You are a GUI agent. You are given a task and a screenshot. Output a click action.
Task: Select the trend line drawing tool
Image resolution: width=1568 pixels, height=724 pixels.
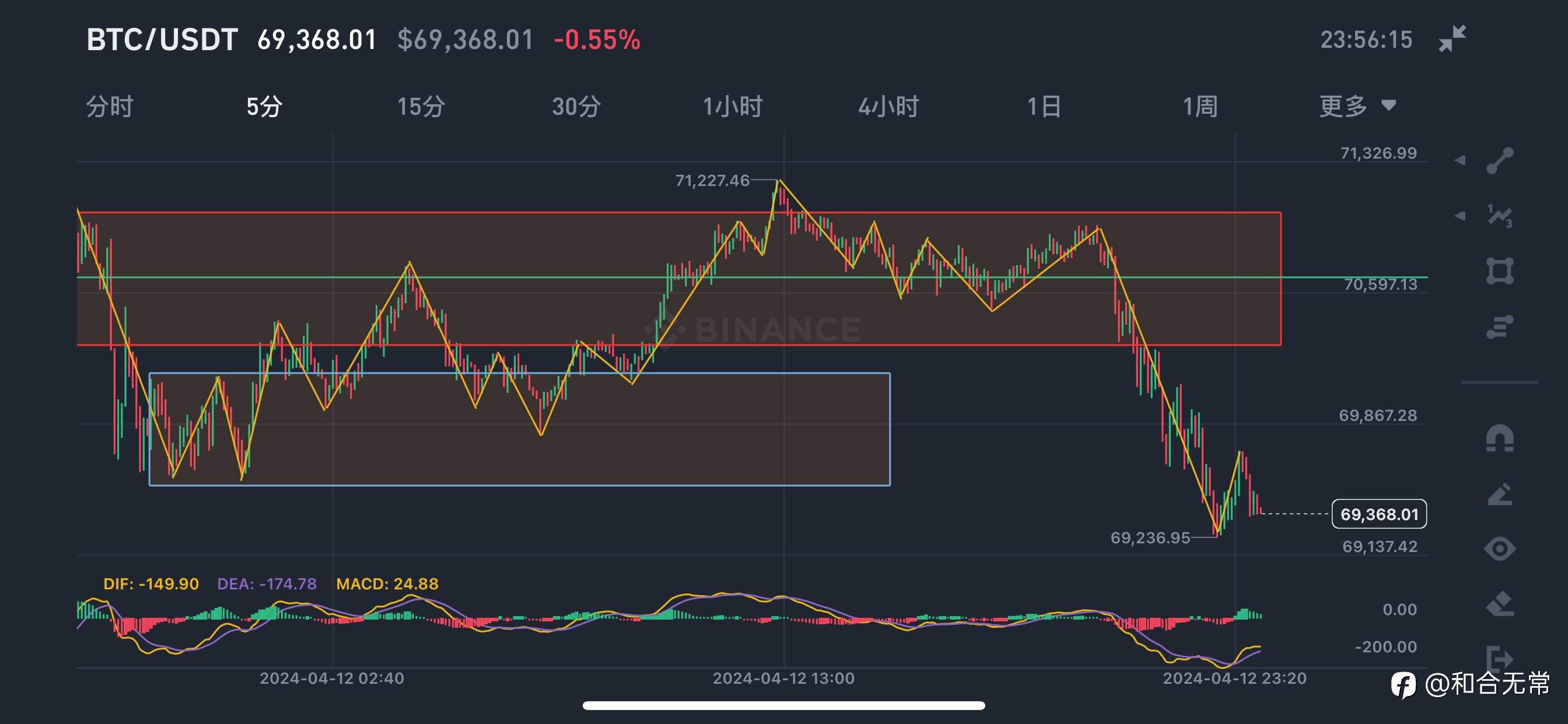tap(1499, 161)
